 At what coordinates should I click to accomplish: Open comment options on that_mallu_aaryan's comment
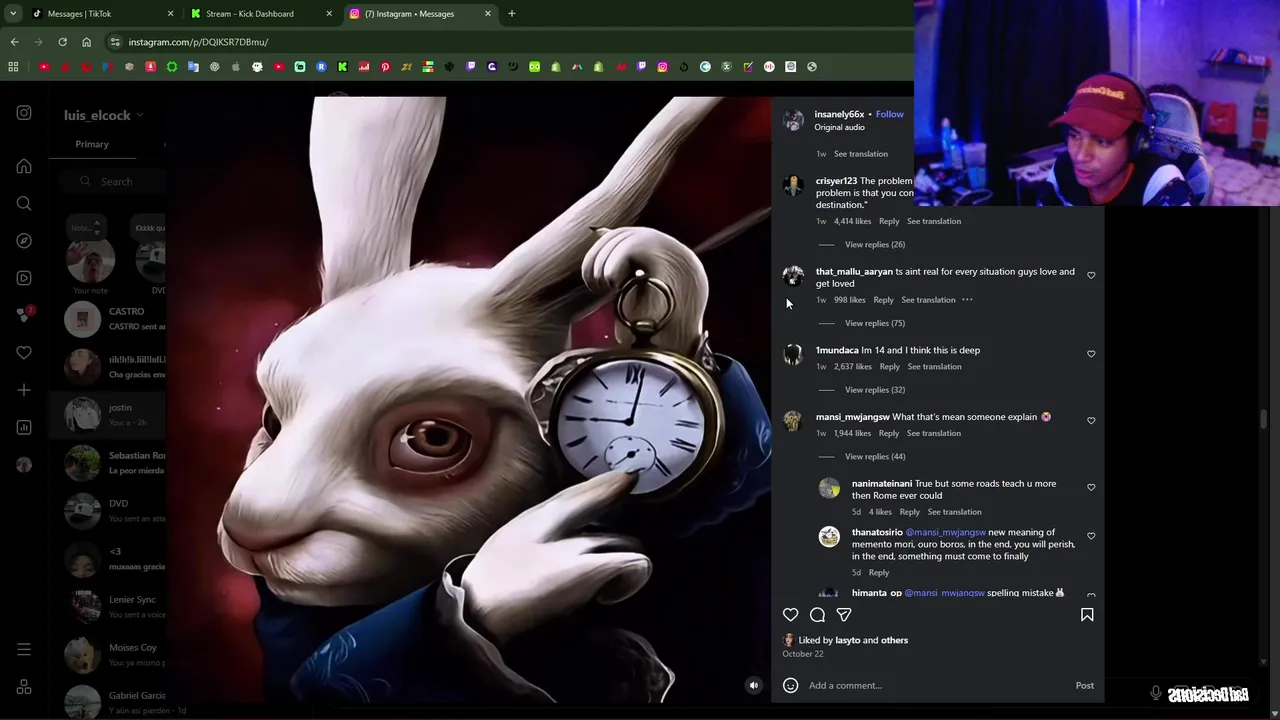click(x=967, y=300)
